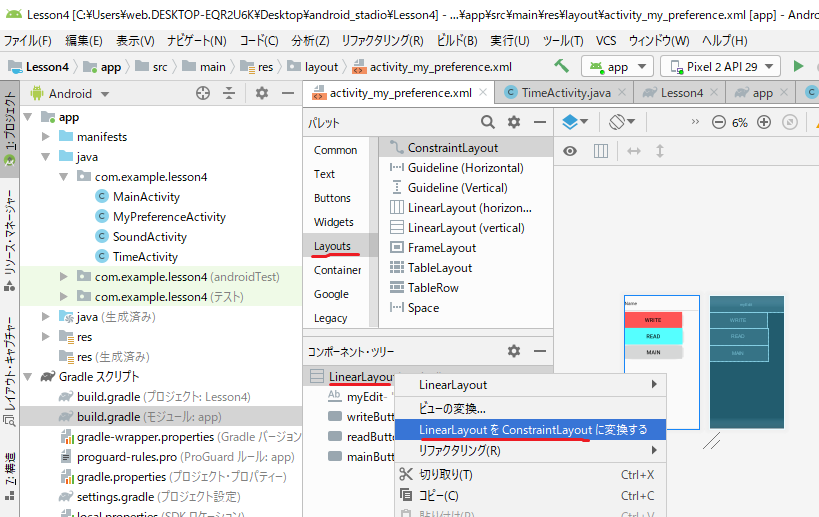Open the リファクタリング(R) menu in menu bar
This screenshot has width=819, height=517.
tap(382, 41)
